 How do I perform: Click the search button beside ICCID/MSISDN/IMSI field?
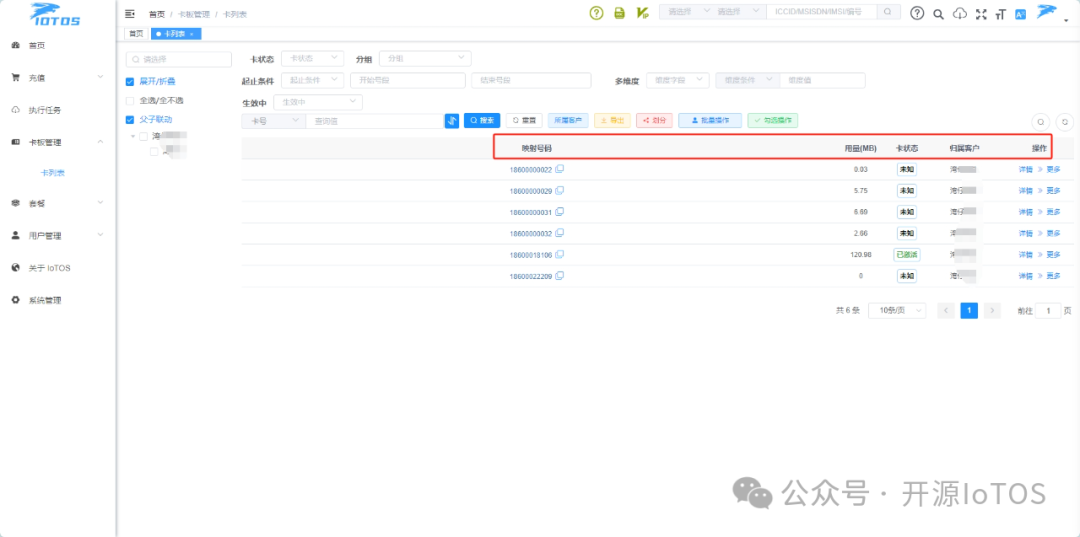tap(889, 12)
